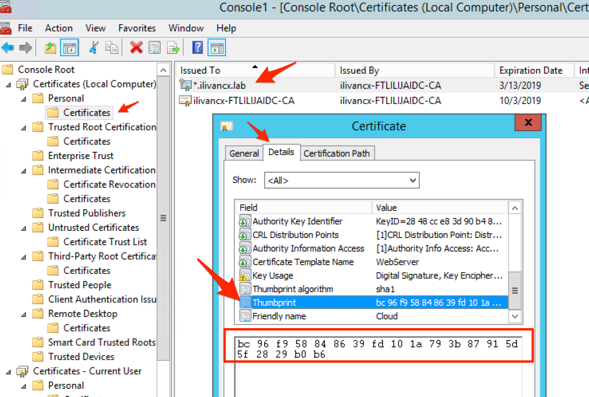Switch to the General tab

244,153
